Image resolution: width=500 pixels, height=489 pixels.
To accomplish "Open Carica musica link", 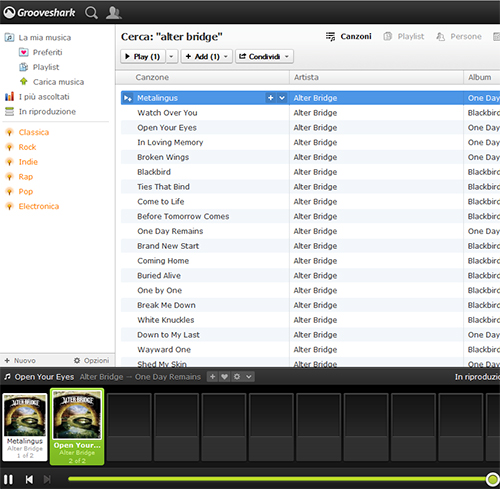I will 58,82.
